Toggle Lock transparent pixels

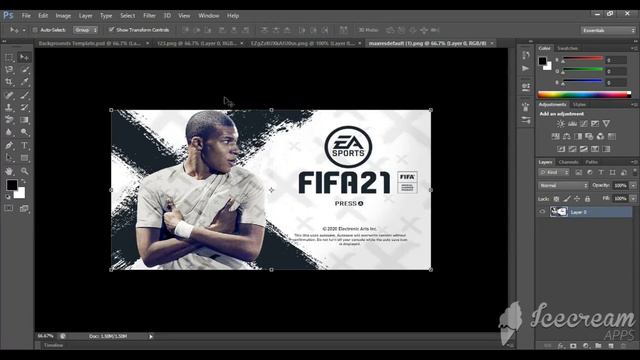click(x=556, y=199)
